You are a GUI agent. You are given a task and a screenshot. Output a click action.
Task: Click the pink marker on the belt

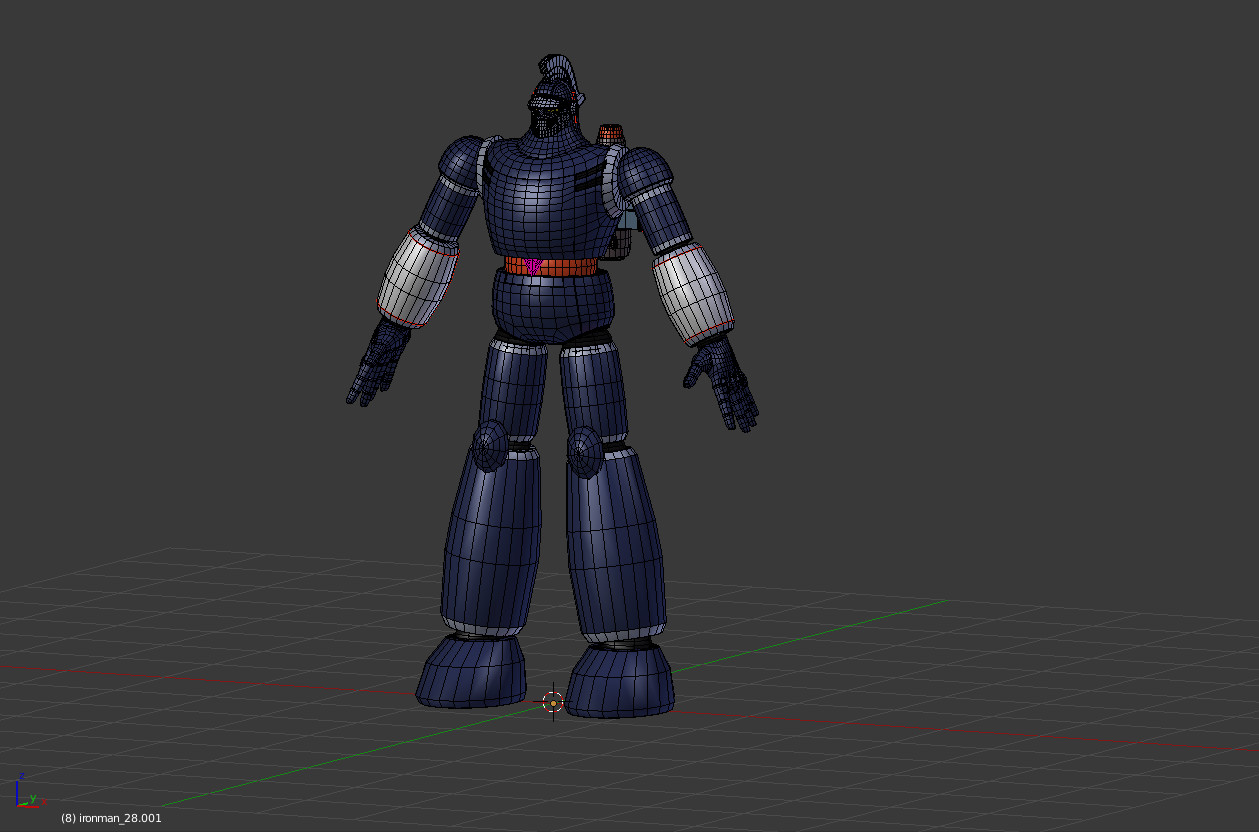click(533, 265)
